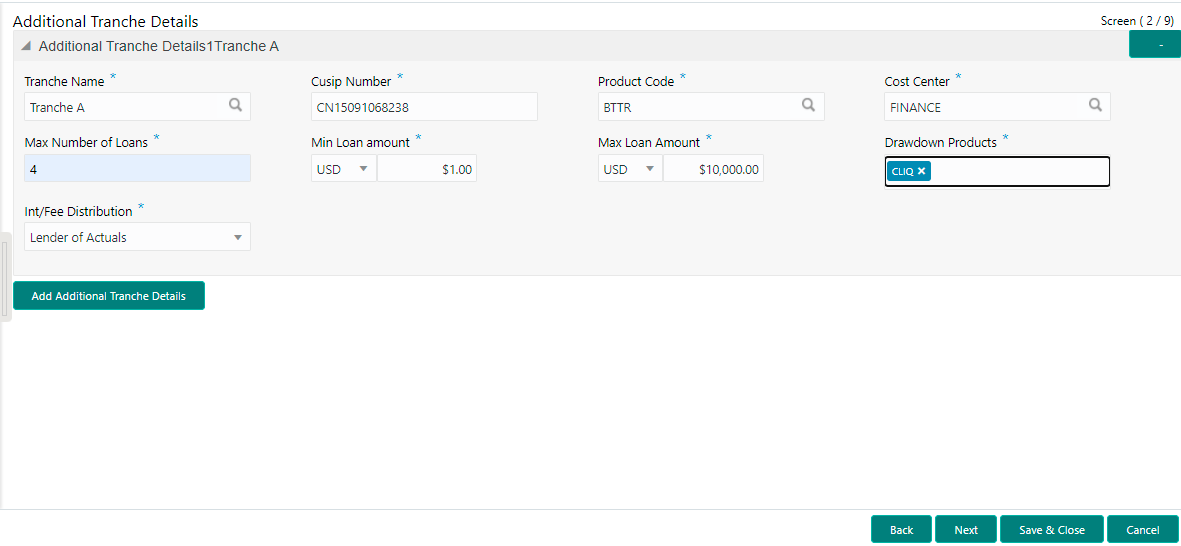Click search icon in Product Code field
The height and width of the screenshot is (546, 1181).
tap(808, 105)
